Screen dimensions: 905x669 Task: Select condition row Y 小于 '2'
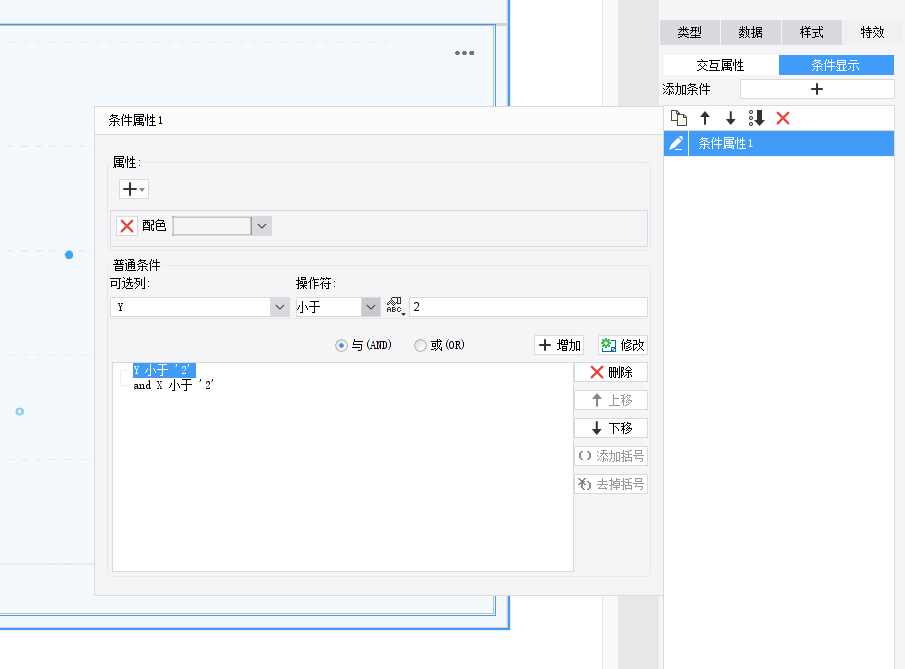pyautogui.click(x=164, y=370)
